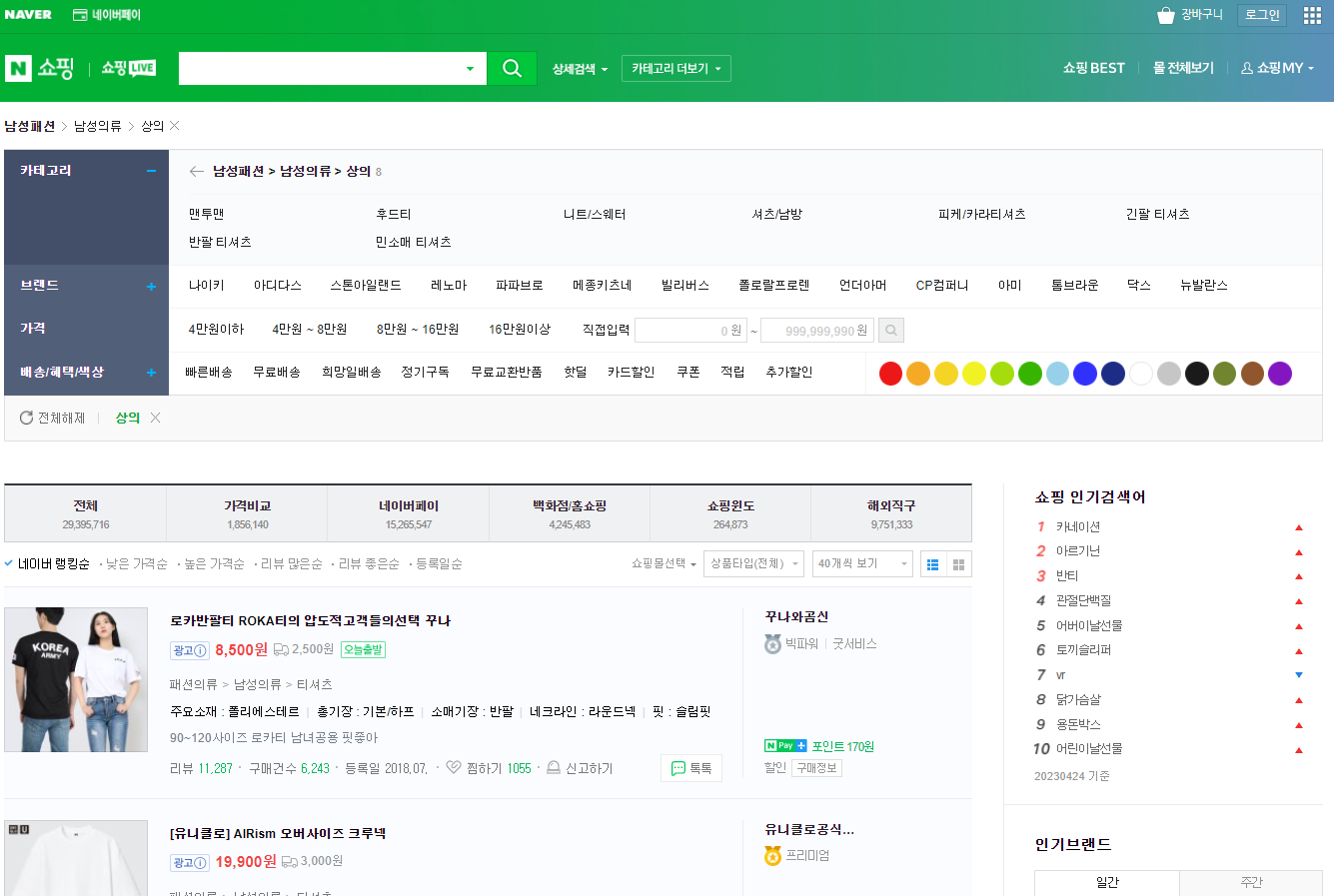Click the N Shopping logo
Image resolution: width=1334 pixels, height=896 pixels.
click(x=39, y=68)
